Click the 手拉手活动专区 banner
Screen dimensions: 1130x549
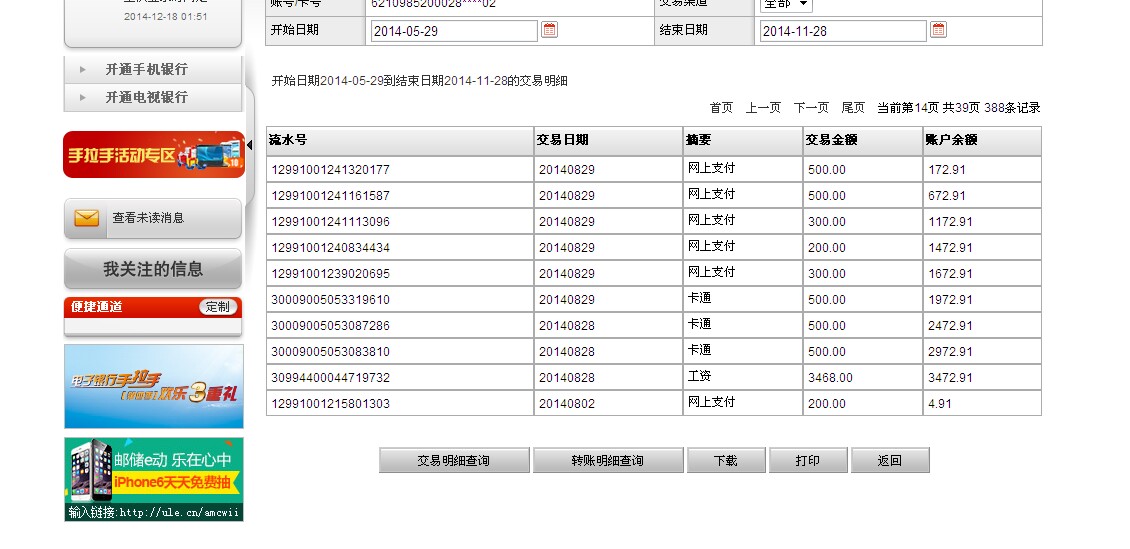(154, 154)
